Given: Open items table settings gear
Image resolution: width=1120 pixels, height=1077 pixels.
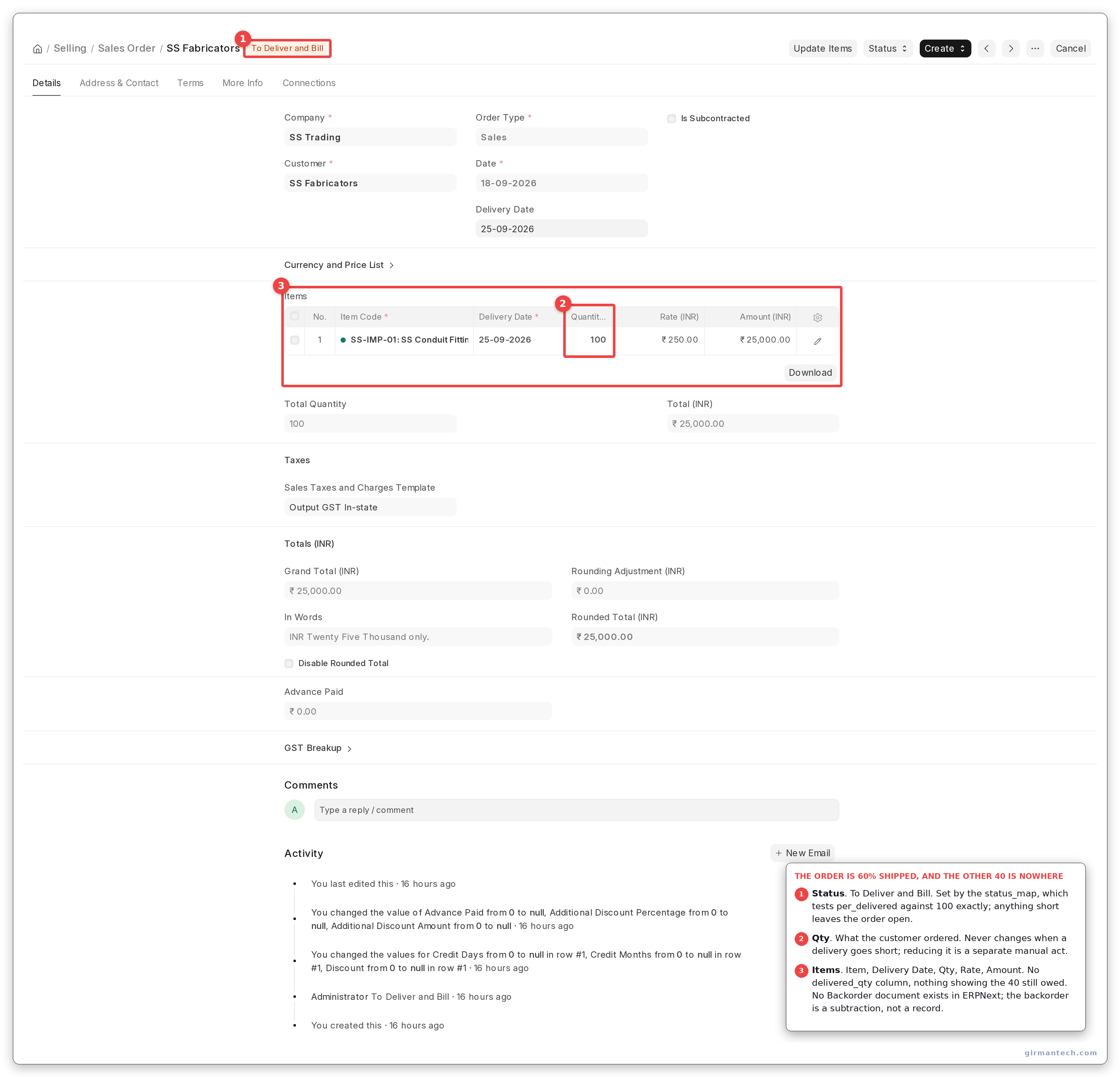Looking at the screenshot, I should pos(817,317).
